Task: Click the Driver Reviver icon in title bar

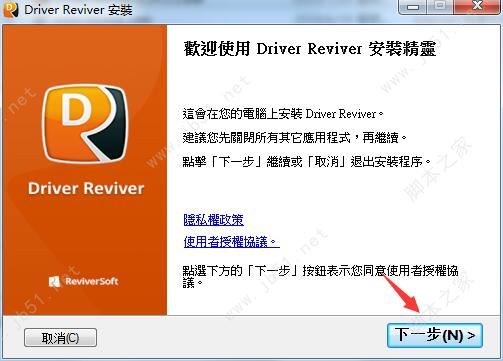Action: [x=10, y=10]
